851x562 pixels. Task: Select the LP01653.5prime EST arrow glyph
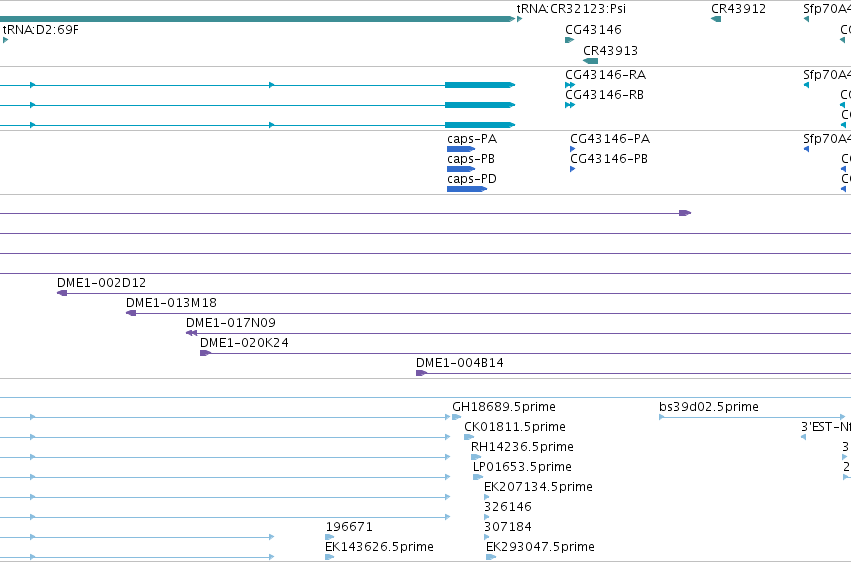coord(478,477)
